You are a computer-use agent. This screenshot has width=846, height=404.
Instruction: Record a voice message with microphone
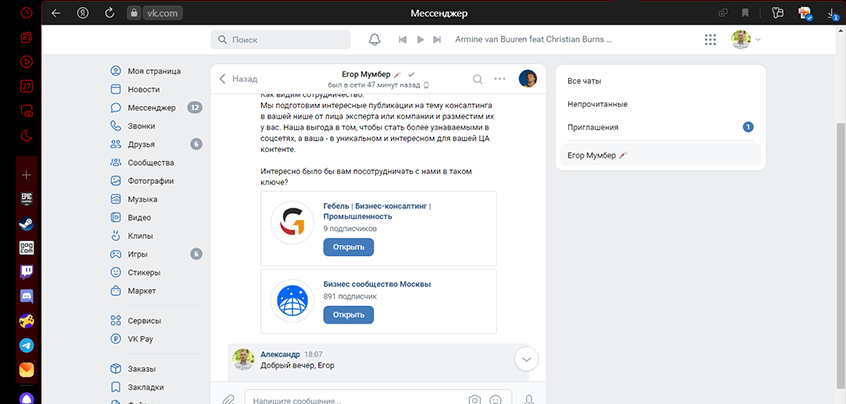click(x=529, y=400)
